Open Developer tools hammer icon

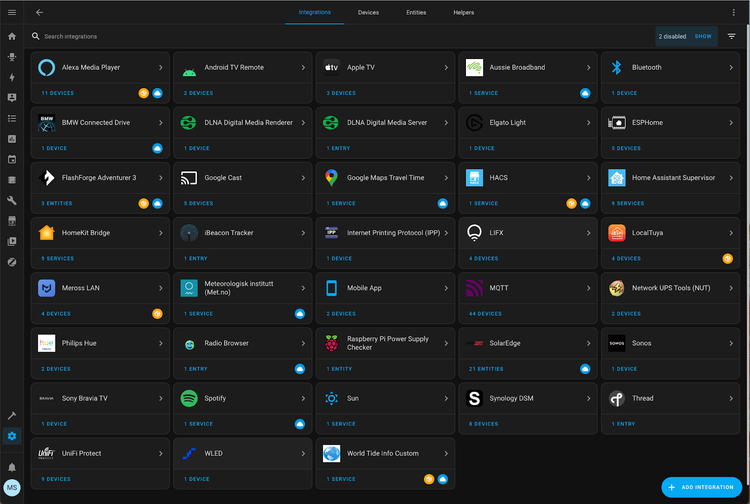[12, 415]
